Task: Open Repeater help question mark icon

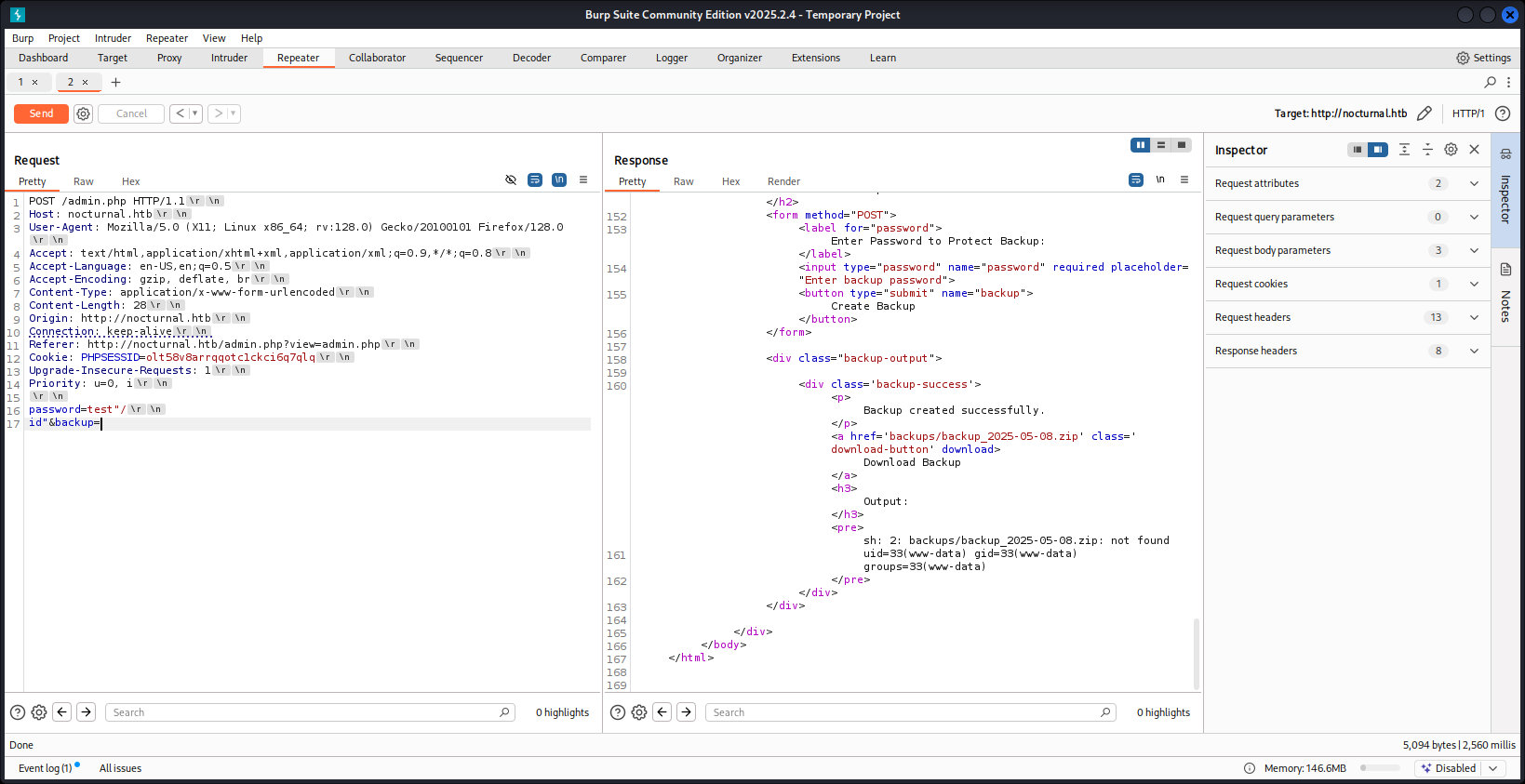Action: (x=1503, y=113)
